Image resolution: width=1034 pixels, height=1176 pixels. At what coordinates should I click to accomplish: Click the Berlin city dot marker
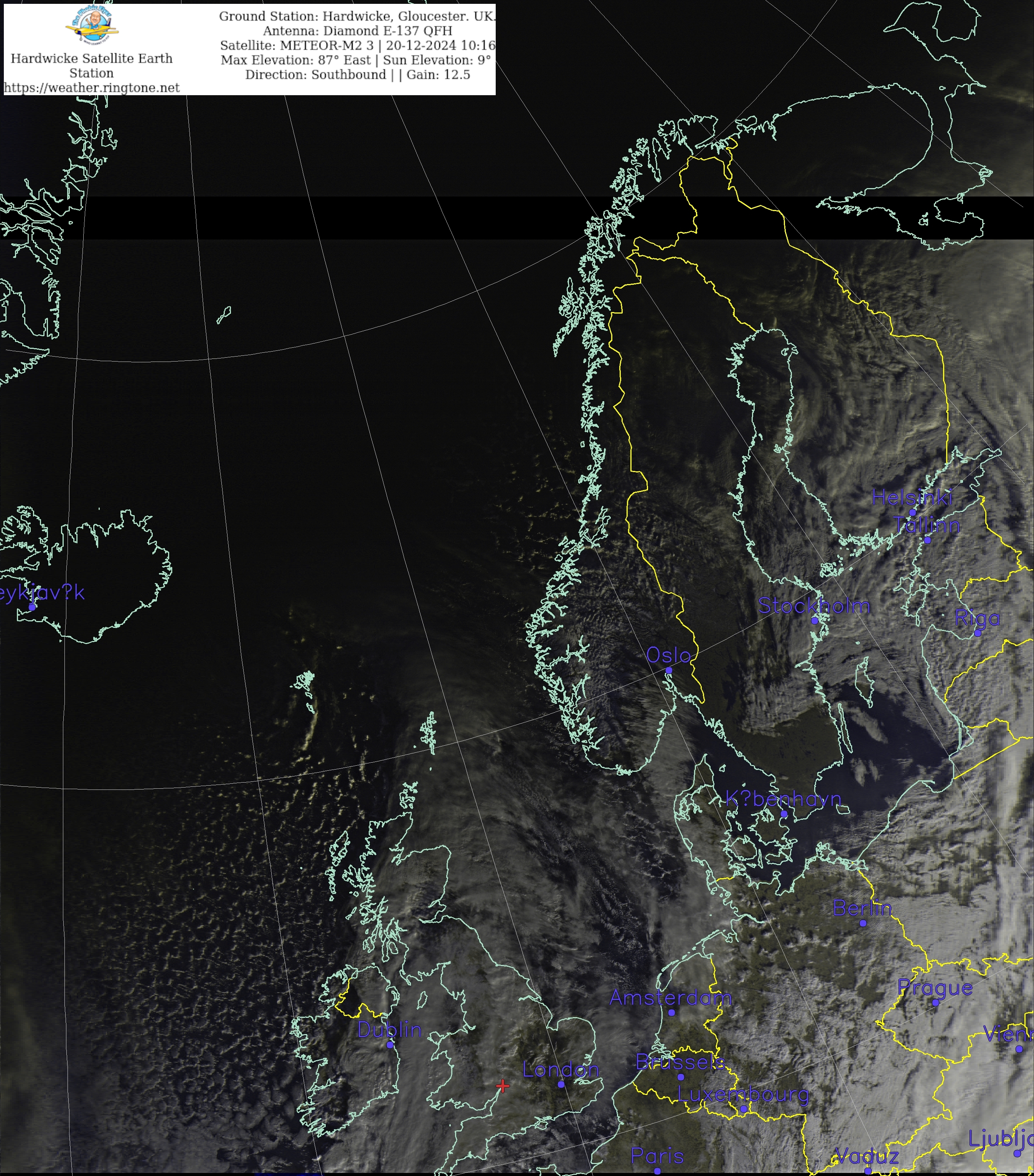863,923
